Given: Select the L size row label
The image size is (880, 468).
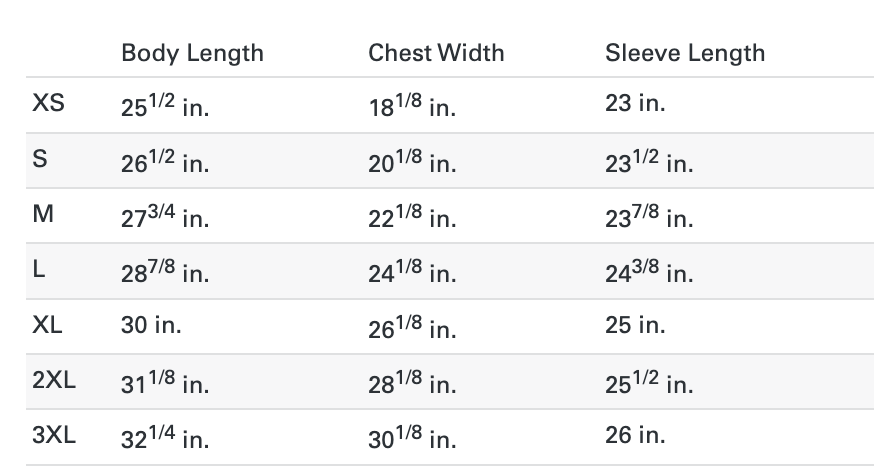Looking at the screenshot, I should (39, 270).
